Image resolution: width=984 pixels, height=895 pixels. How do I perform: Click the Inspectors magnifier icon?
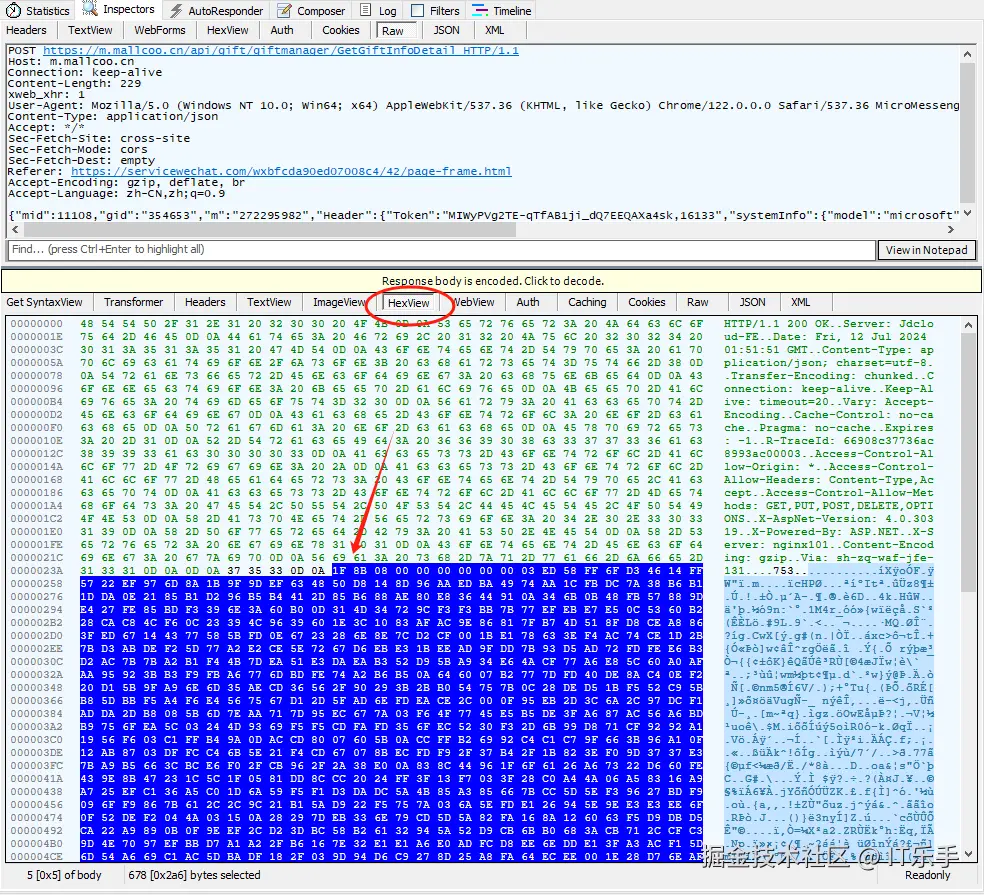[x=90, y=9]
